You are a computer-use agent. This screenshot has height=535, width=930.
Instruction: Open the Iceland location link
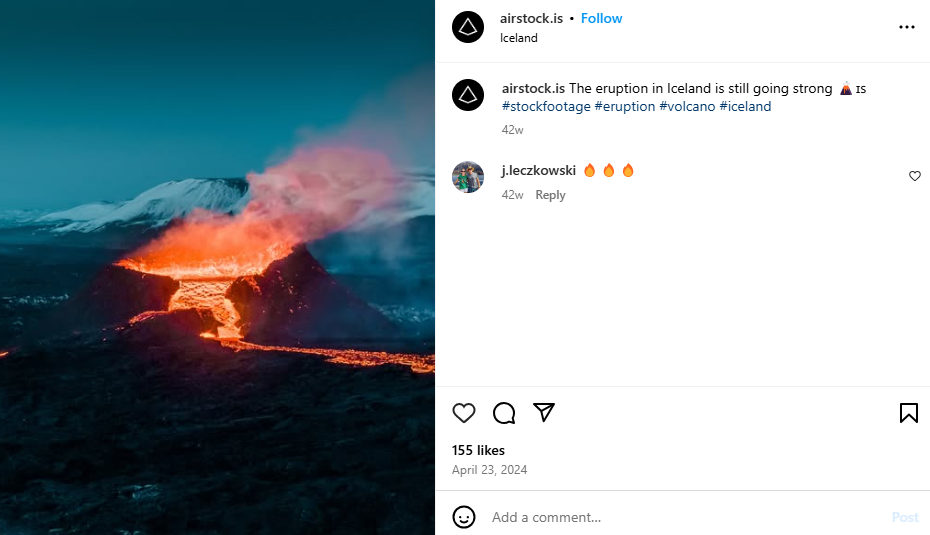click(x=519, y=38)
